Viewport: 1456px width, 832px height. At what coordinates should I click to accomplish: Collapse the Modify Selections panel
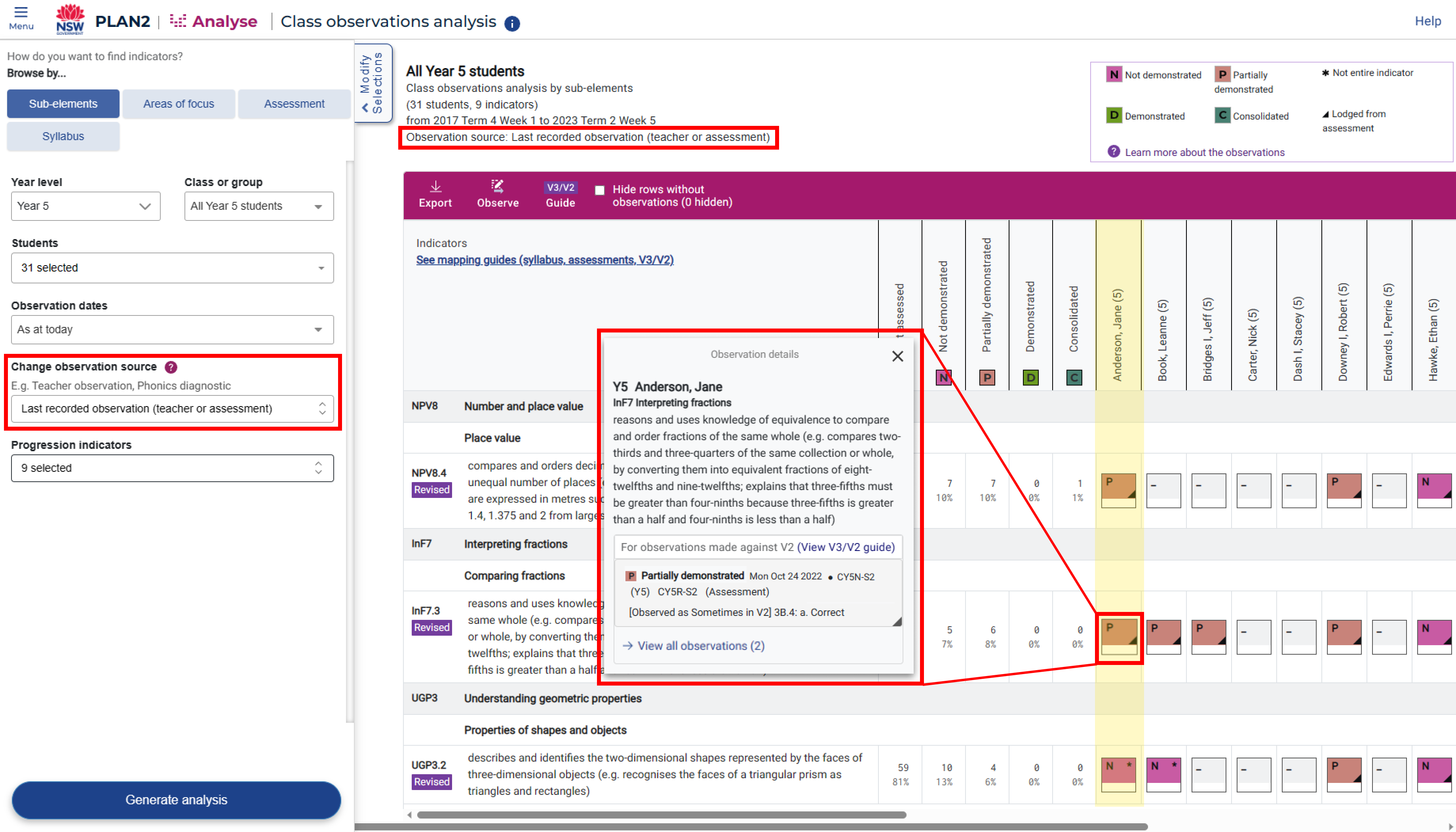(373, 83)
